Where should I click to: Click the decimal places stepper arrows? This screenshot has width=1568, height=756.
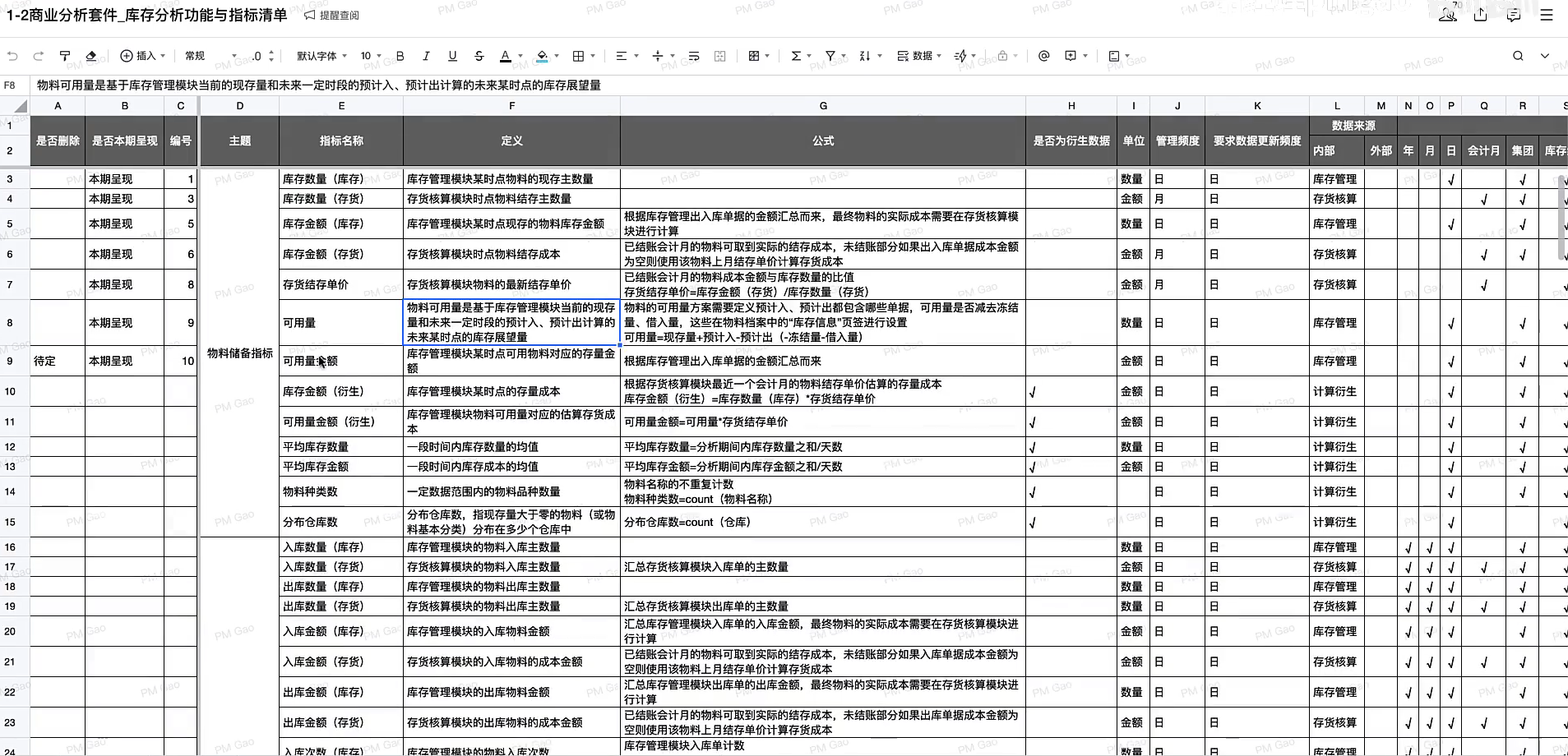click(x=271, y=56)
